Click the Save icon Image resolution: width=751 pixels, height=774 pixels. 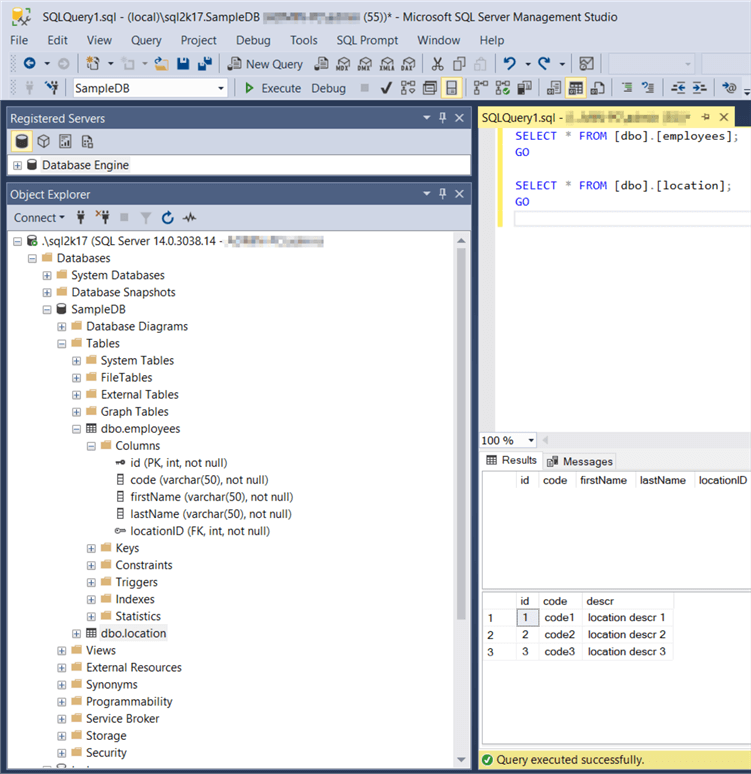183,64
